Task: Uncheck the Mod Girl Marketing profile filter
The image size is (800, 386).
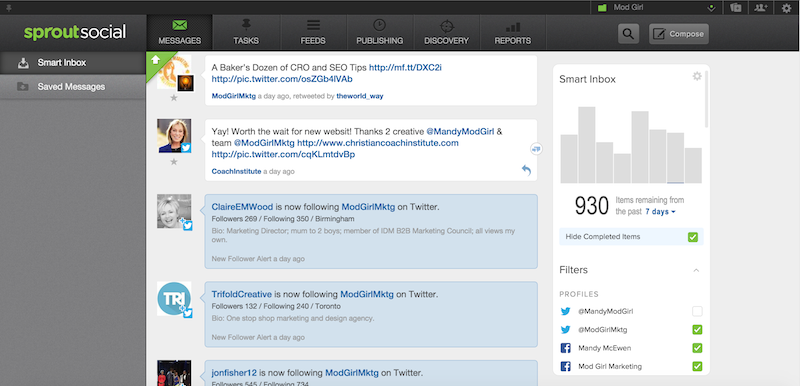Action: tap(697, 366)
